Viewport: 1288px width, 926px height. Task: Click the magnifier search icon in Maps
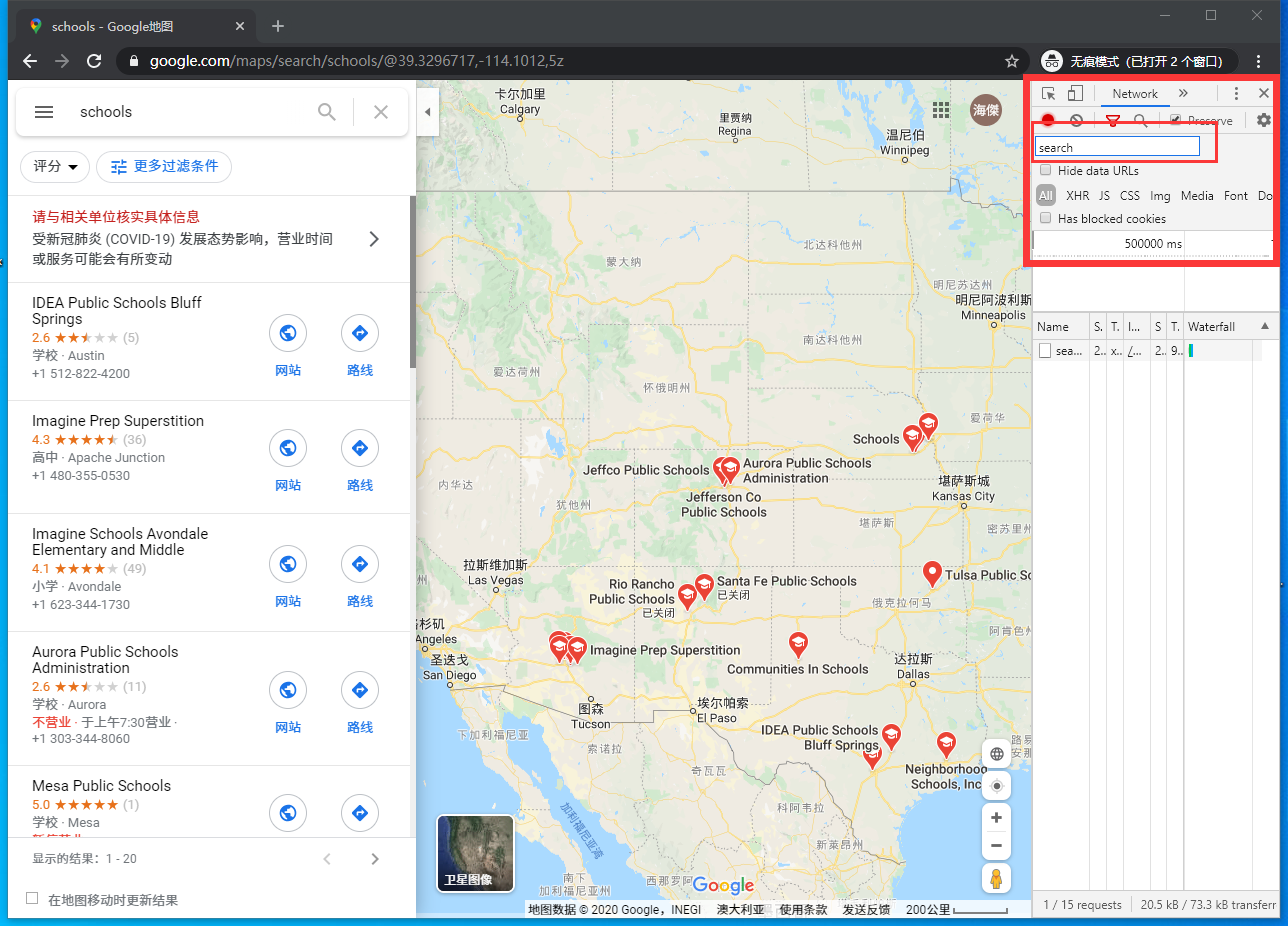[327, 112]
